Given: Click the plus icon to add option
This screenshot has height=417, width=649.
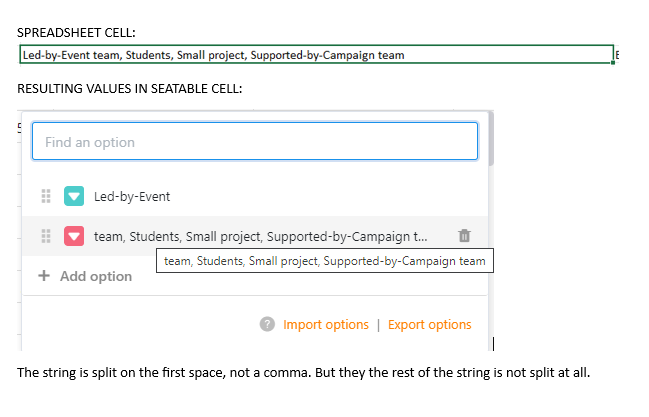Looking at the screenshot, I should (x=44, y=276).
